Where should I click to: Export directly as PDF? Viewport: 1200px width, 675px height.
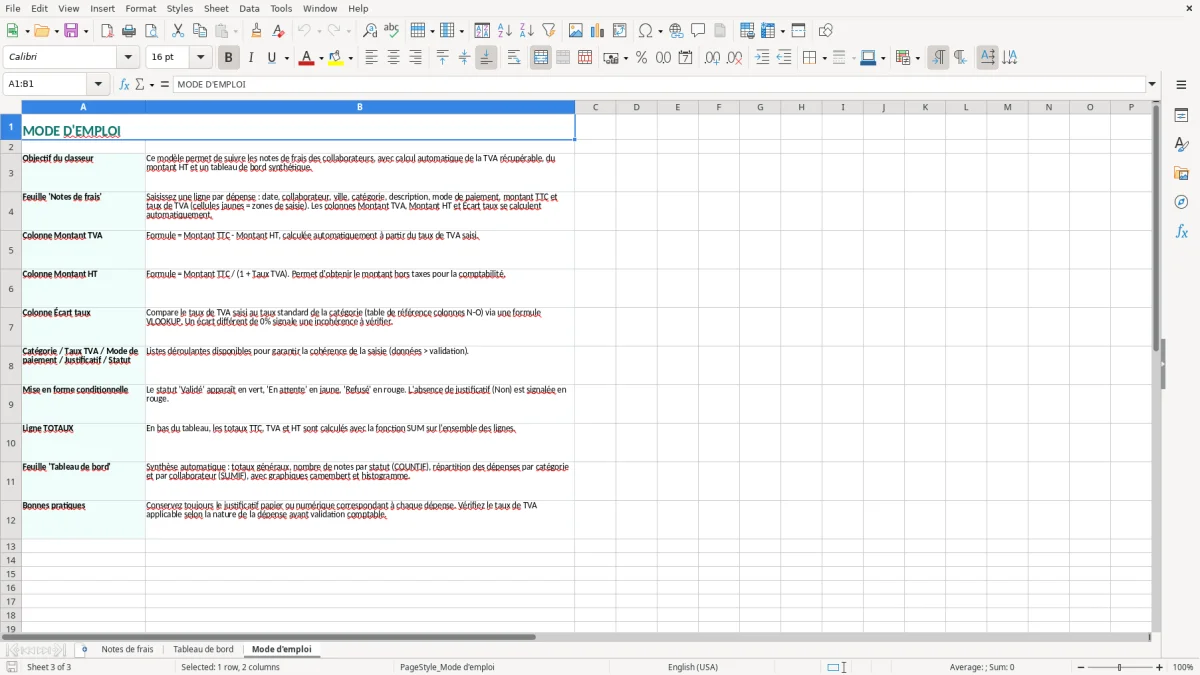[107, 31]
